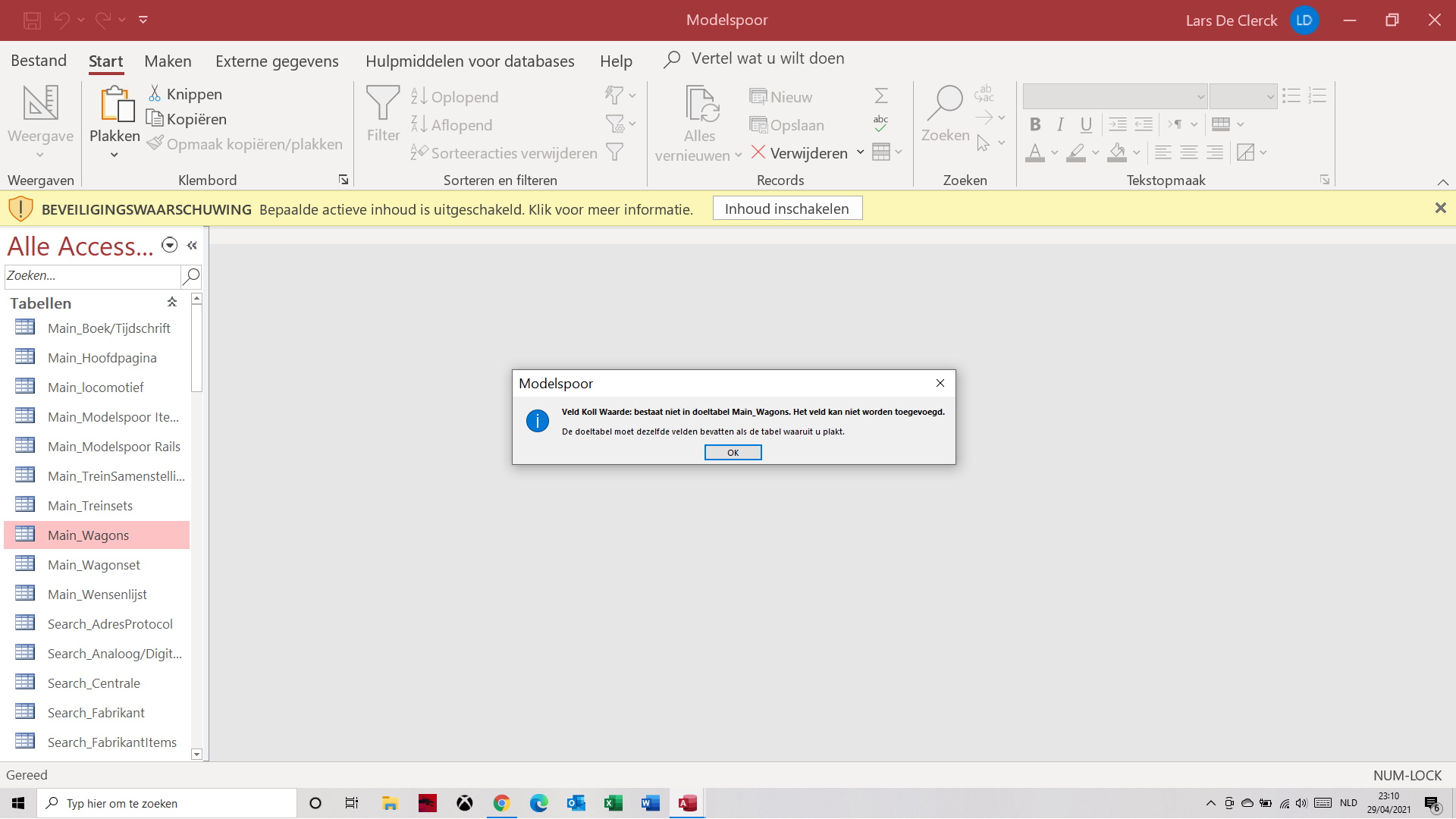
Task: Collapse the Tabellen group
Action: click(x=172, y=303)
